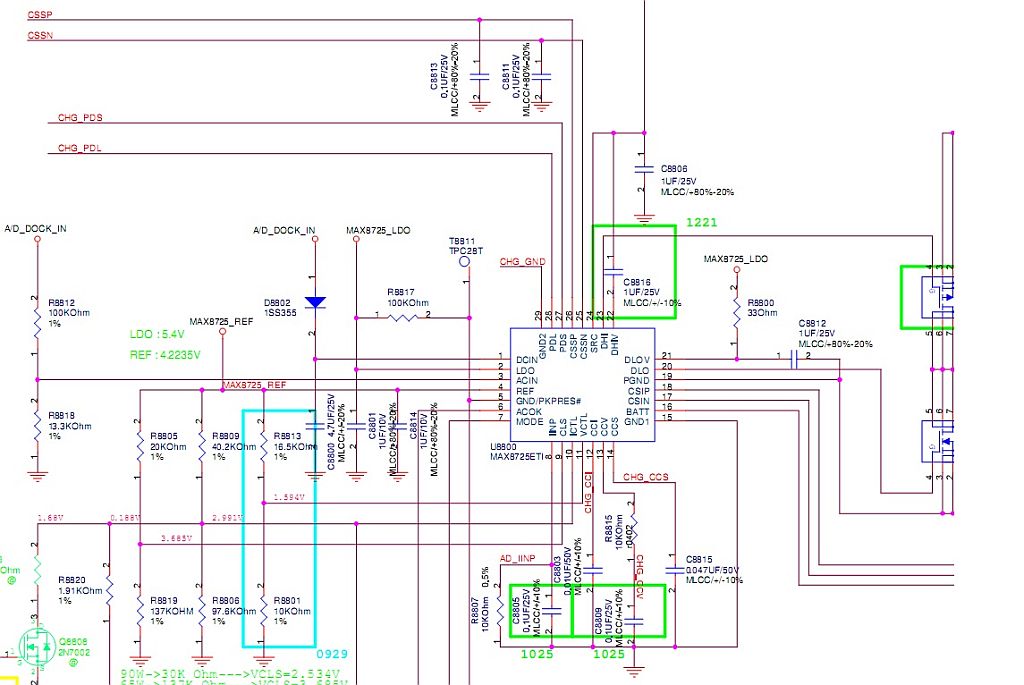Click the '90W->30K Ohm--->VCLS=2.534V' note

point(229,675)
